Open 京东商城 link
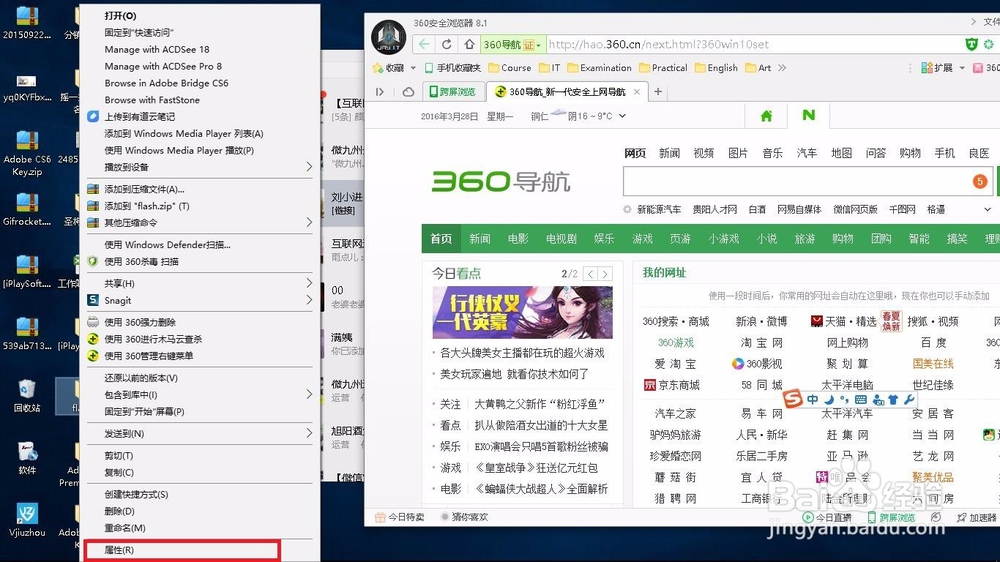The image size is (1000, 562). pos(672,385)
